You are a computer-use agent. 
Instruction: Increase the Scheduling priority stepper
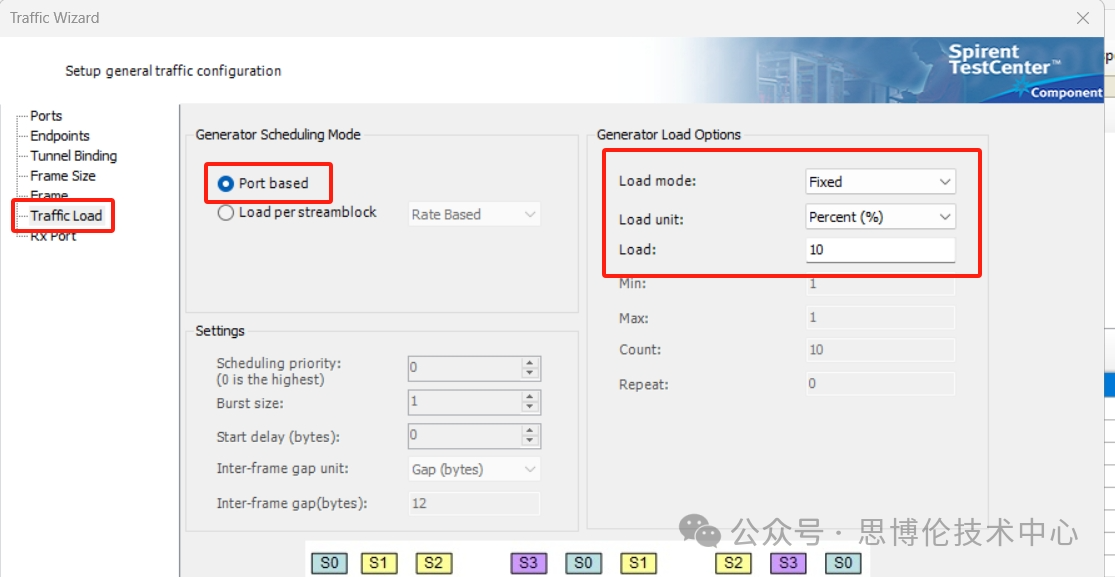(x=531, y=362)
